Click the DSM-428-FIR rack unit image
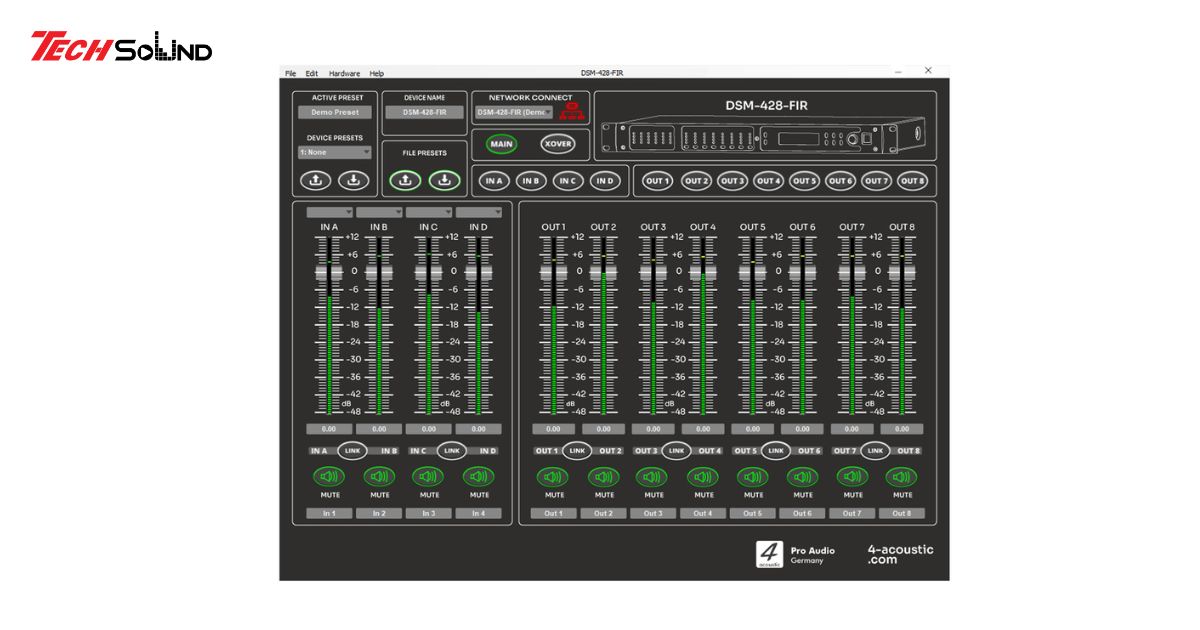Viewport: 1200px width, 630px height. pos(765,137)
